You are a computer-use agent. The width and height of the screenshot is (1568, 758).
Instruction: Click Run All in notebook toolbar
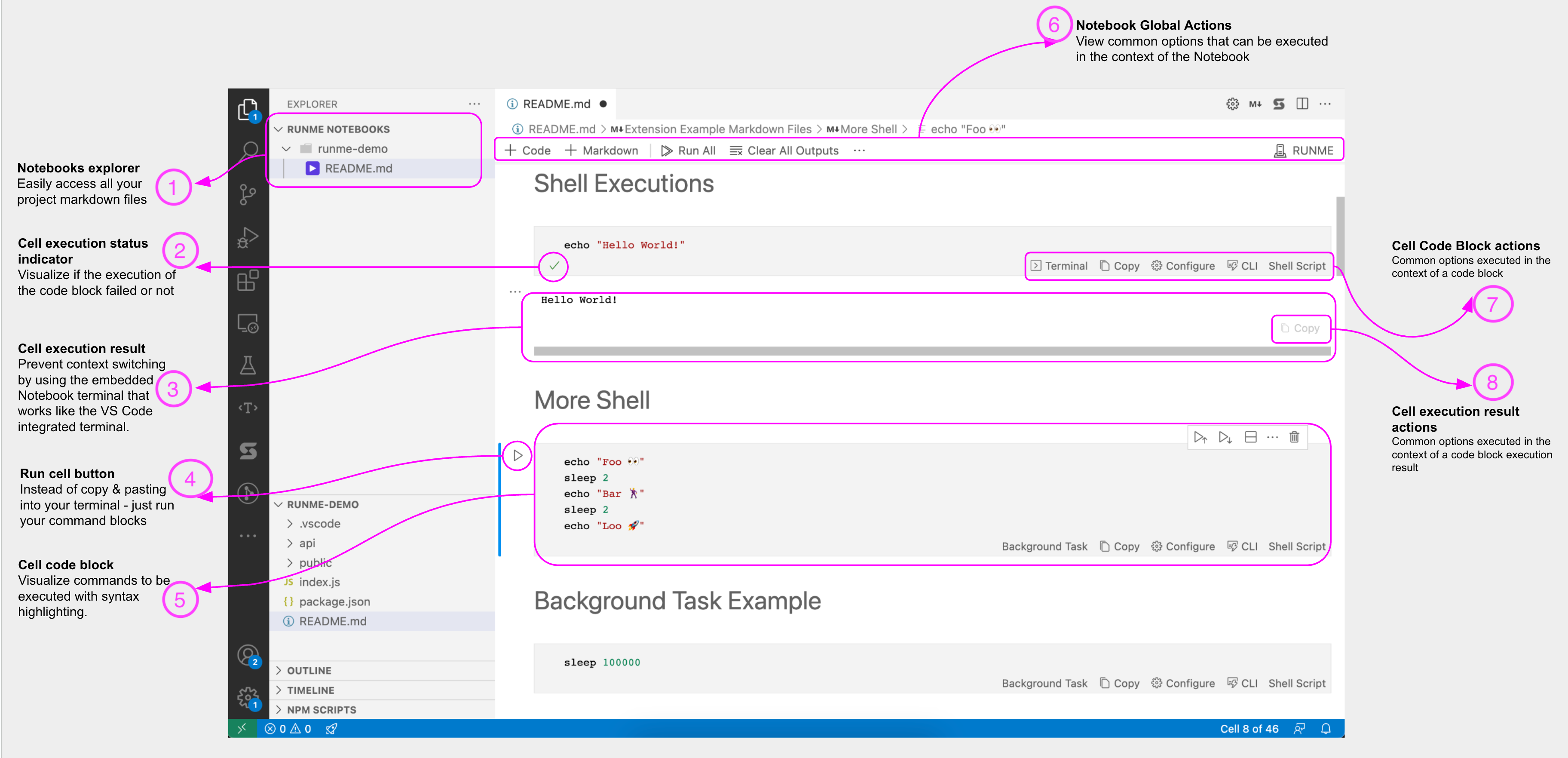click(689, 150)
